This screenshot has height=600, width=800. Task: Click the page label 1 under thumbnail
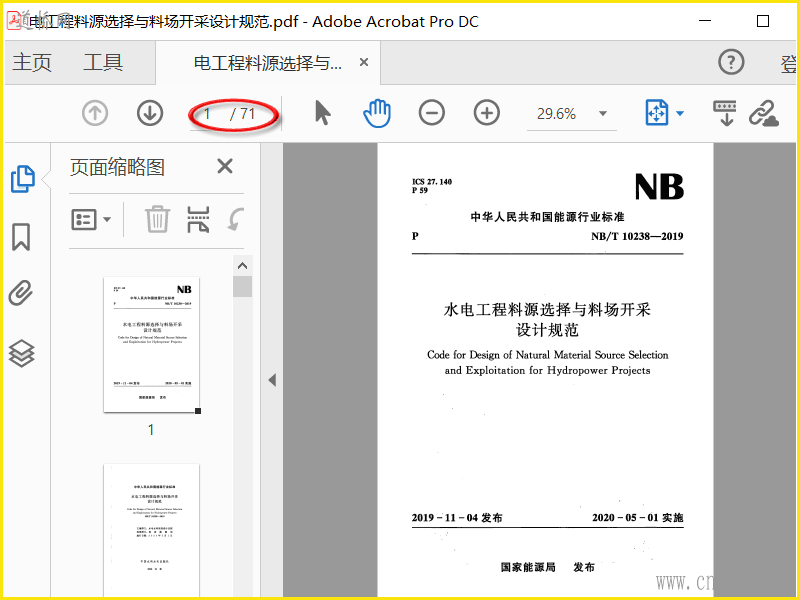(x=151, y=430)
